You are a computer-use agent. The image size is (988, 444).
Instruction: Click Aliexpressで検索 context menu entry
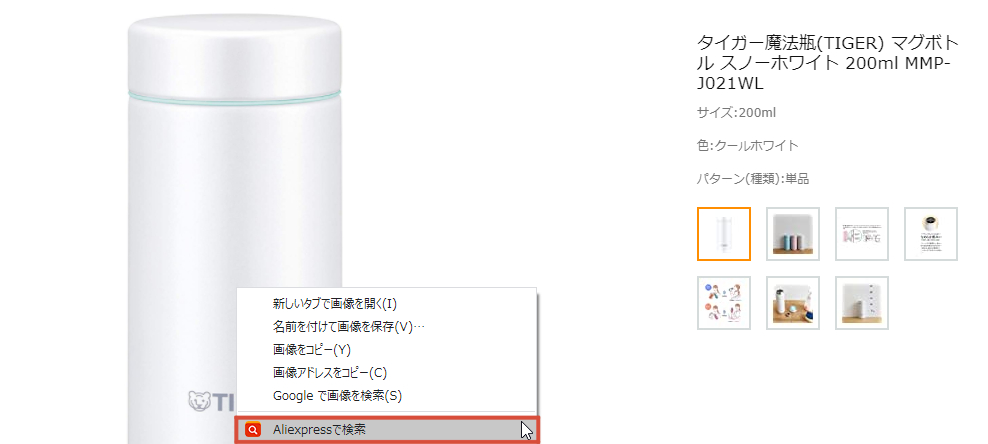pos(319,430)
